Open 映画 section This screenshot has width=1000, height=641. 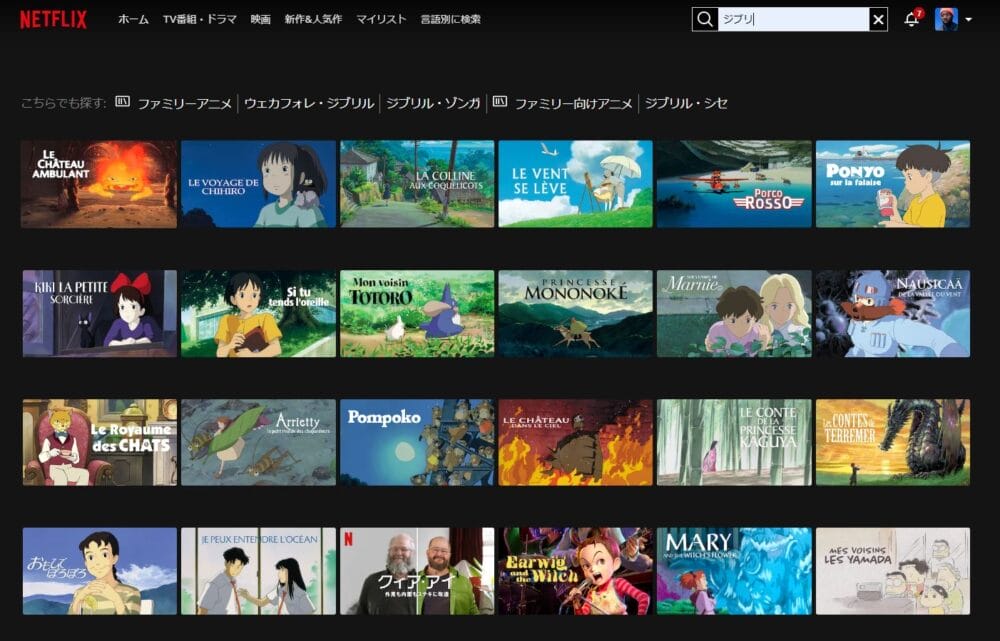point(261,19)
